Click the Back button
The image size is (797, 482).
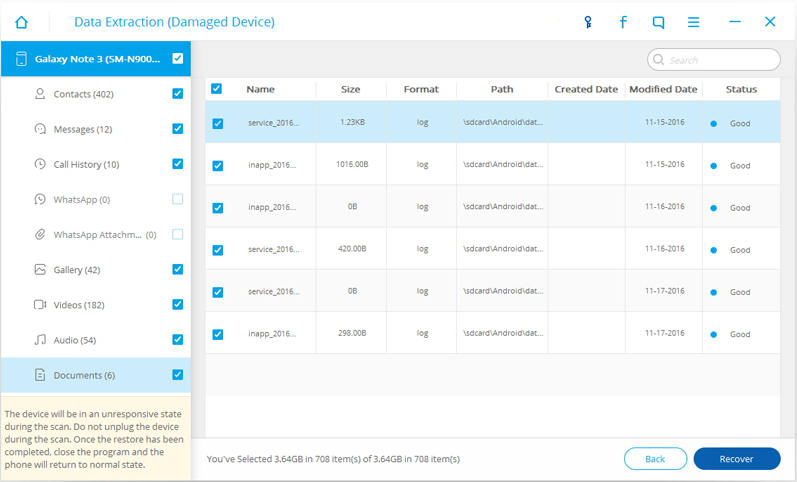[x=655, y=459]
